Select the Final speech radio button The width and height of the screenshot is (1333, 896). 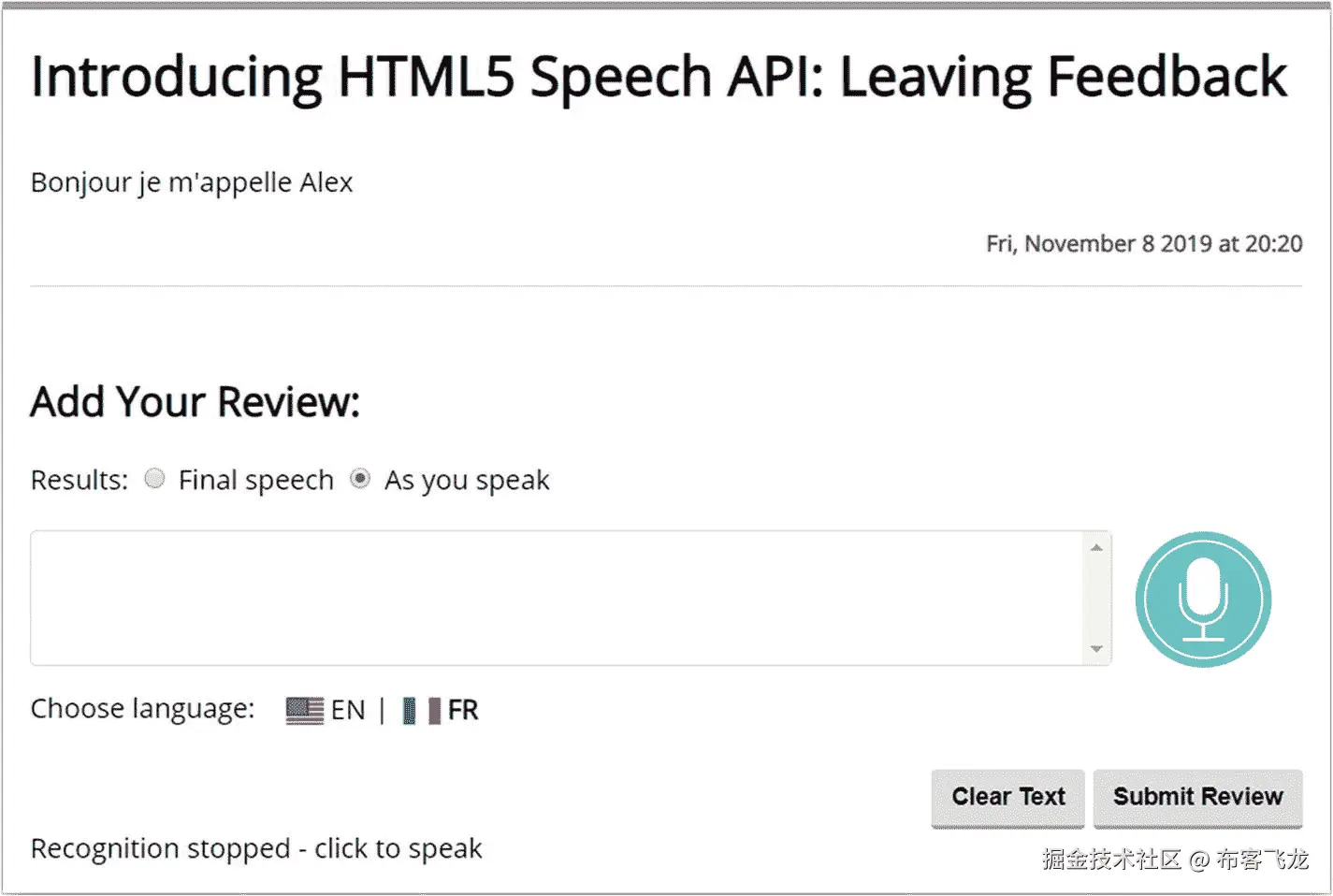coord(154,478)
